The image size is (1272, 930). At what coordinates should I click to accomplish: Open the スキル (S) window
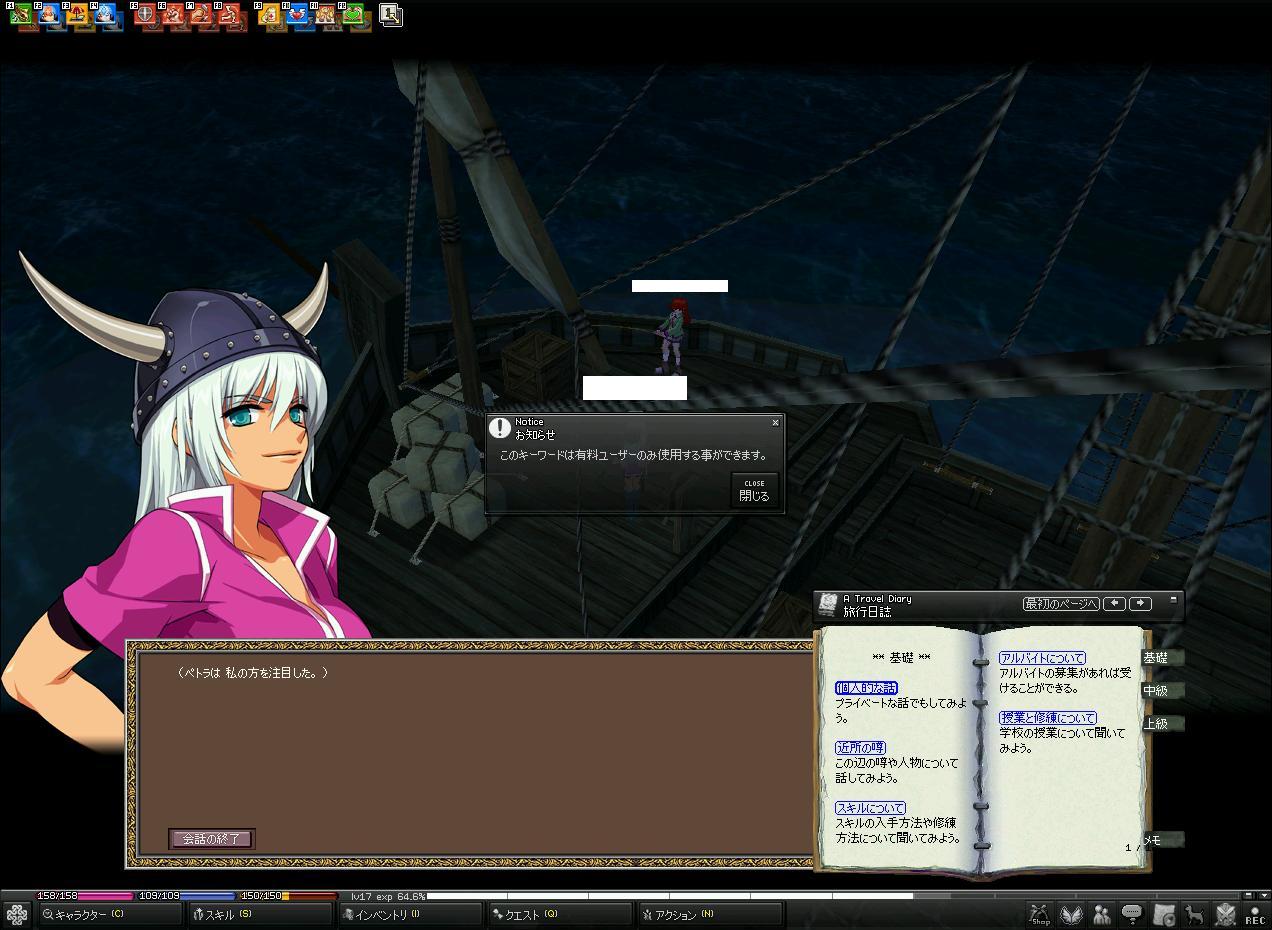point(259,914)
